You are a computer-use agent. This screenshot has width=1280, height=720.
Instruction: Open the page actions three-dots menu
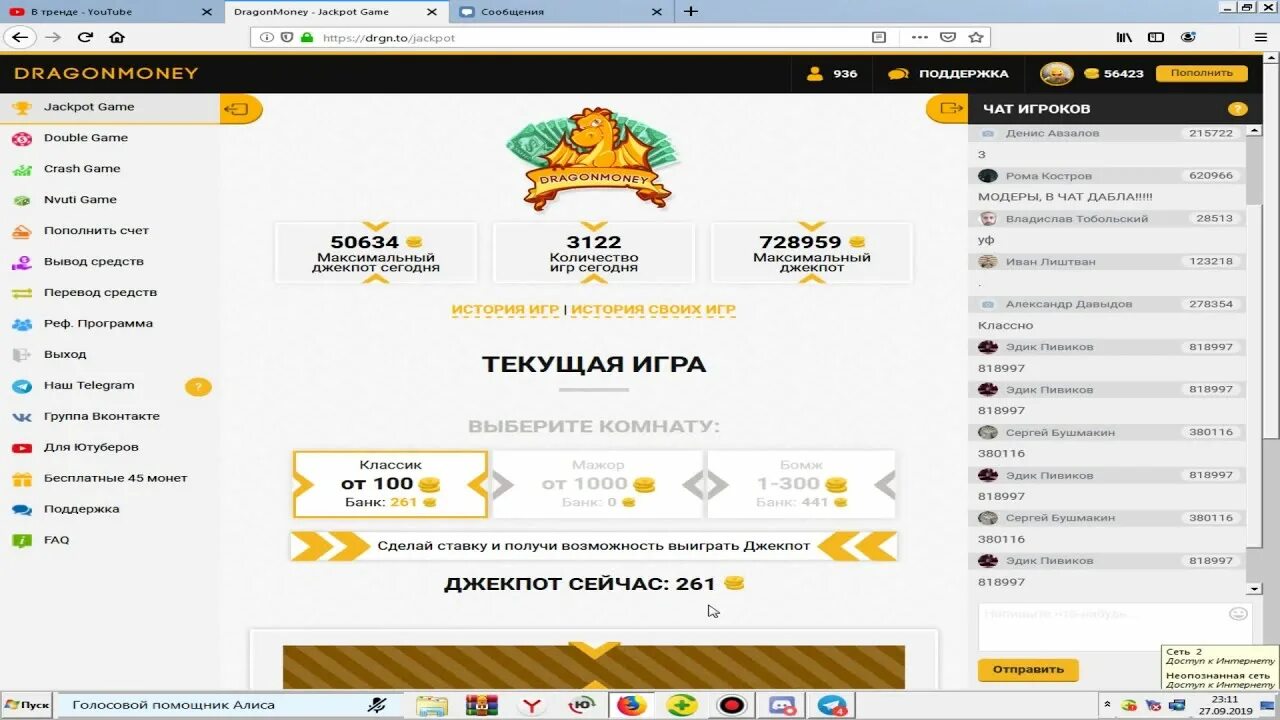click(x=919, y=38)
